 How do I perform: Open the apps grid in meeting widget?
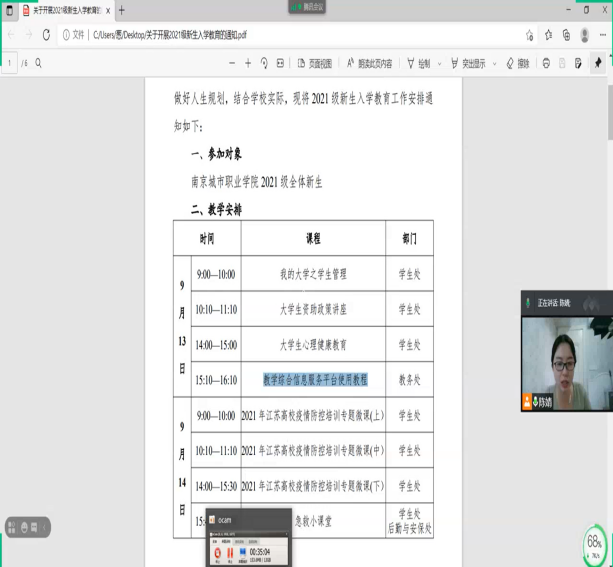coord(12,527)
